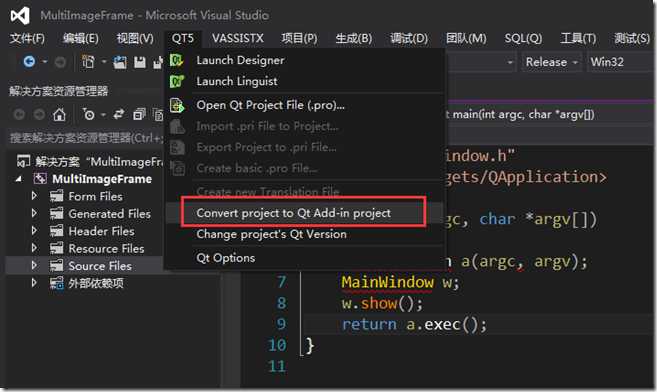Screen dimensions: 657x392
Task: Expand the Generated Files node
Action: pyautogui.click(x=34, y=213)
